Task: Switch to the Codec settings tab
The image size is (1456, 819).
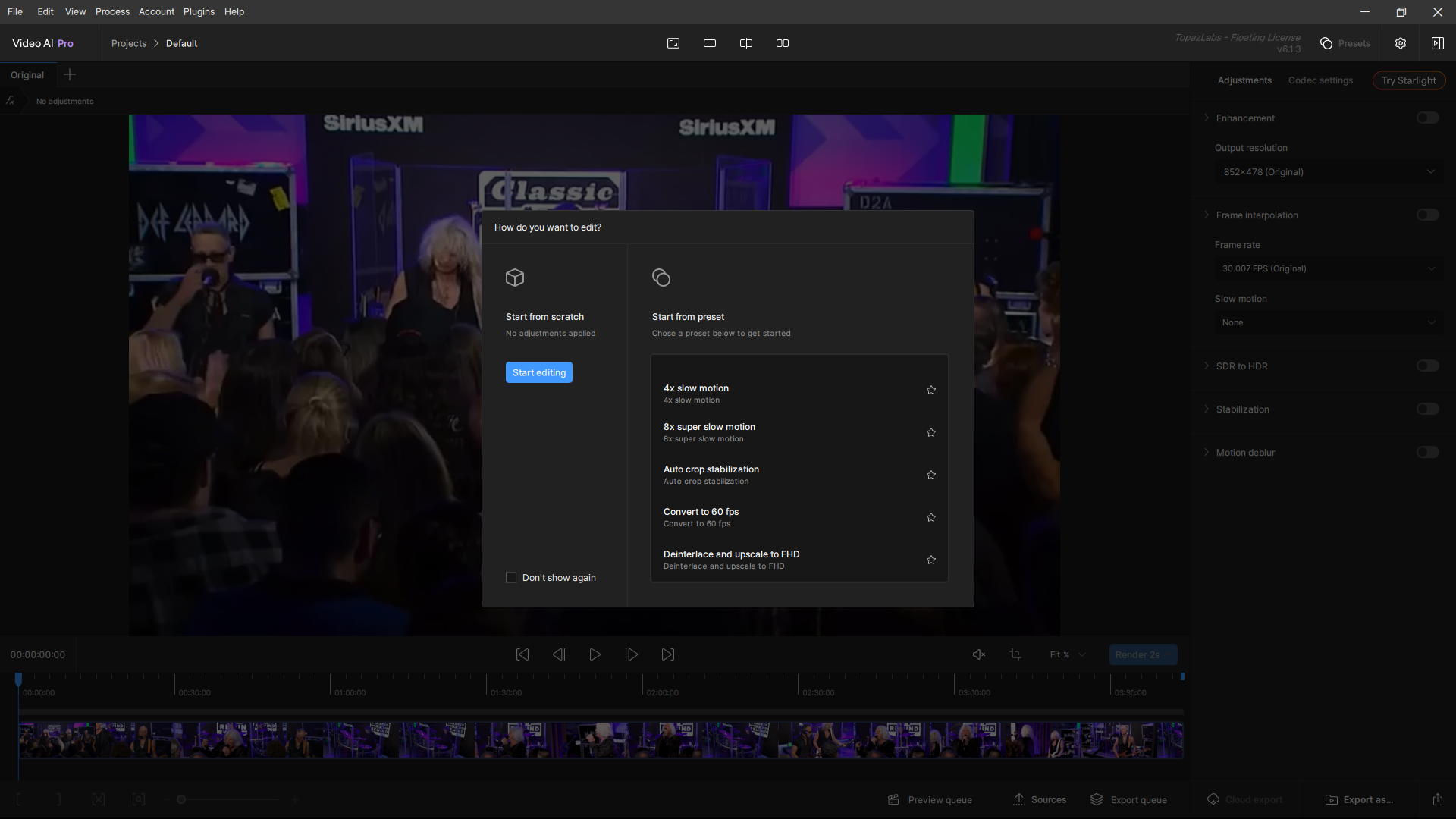Action: click(1320, 80)
